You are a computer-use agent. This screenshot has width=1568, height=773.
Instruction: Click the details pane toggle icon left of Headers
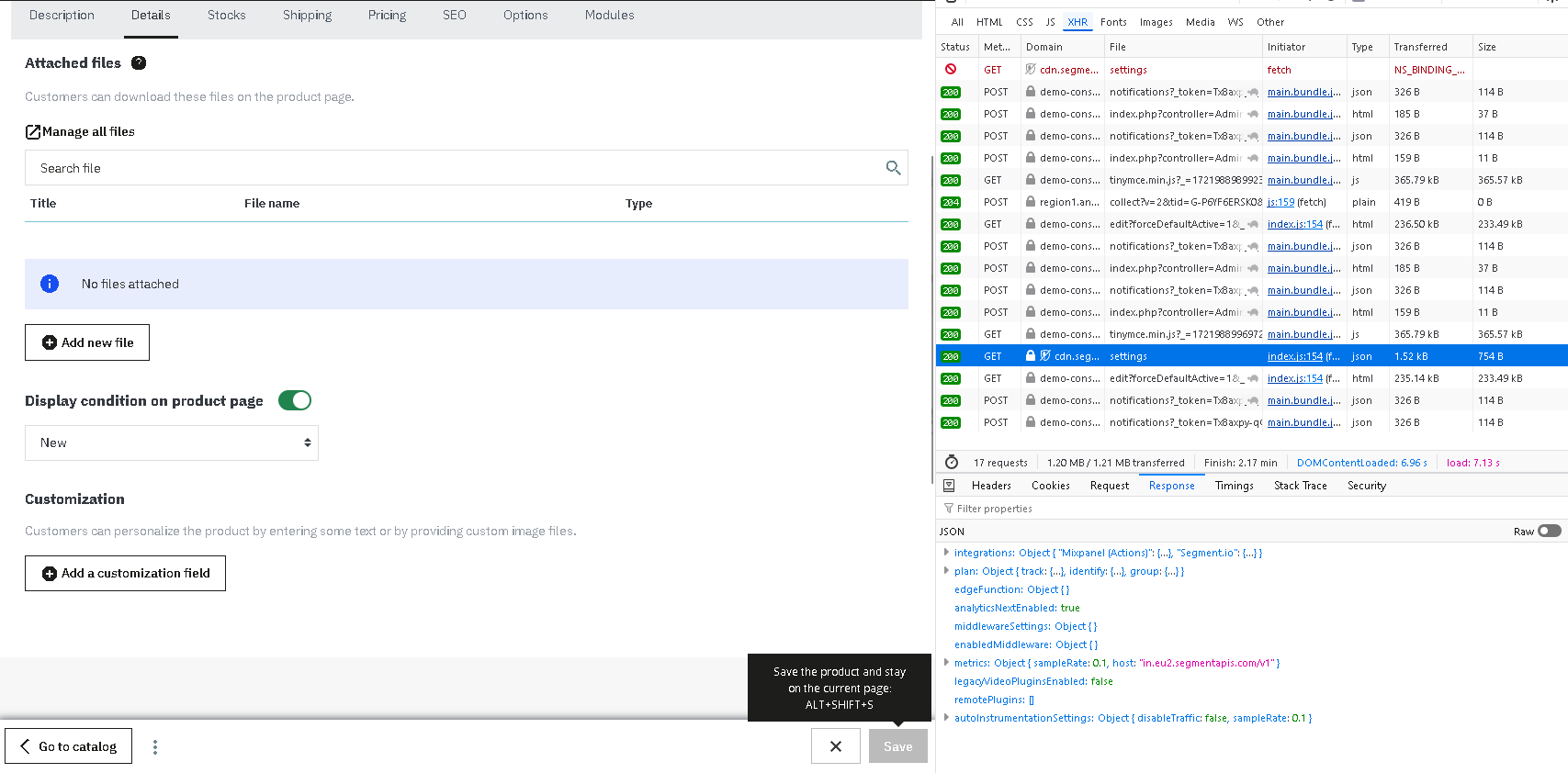click(949, 486)
